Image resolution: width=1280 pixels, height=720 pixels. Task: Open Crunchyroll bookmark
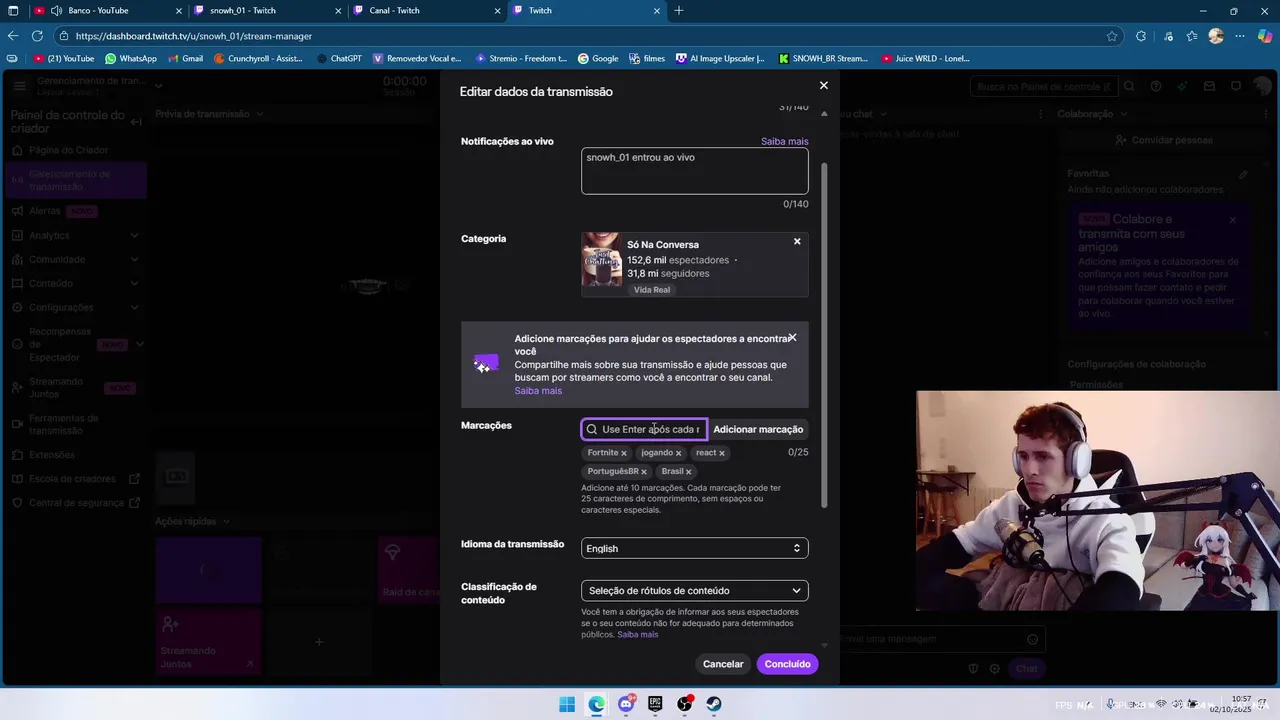coord(258,59)
